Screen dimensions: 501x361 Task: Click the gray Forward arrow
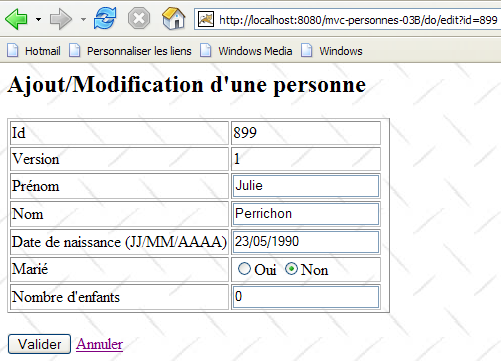[x=60, y=19]
